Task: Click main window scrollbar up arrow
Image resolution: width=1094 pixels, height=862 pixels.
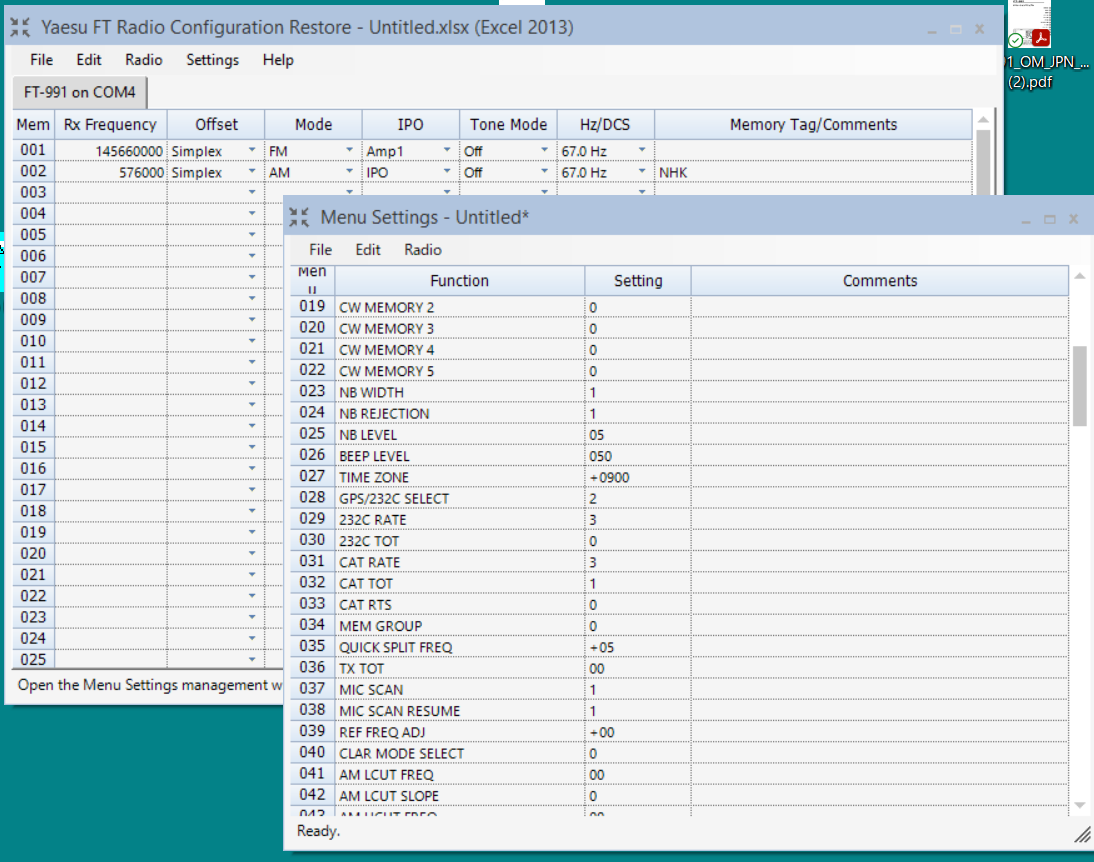Action: pyautogui.click(x=983, y=120)
